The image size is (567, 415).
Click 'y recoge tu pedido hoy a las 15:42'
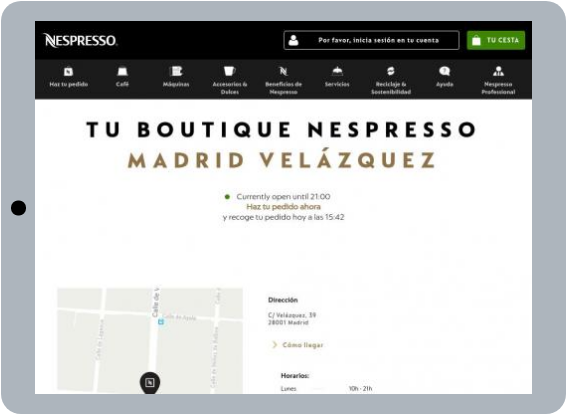(284, 217)
